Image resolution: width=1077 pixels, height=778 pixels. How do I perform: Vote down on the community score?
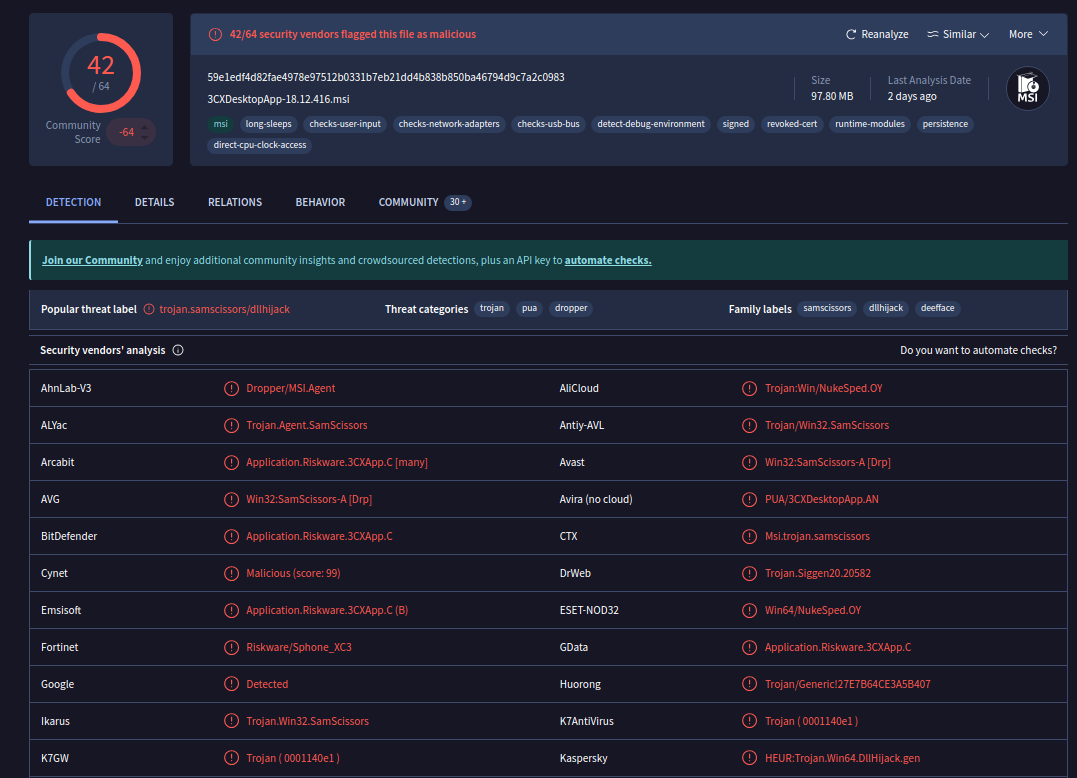(x=146, y=139)
